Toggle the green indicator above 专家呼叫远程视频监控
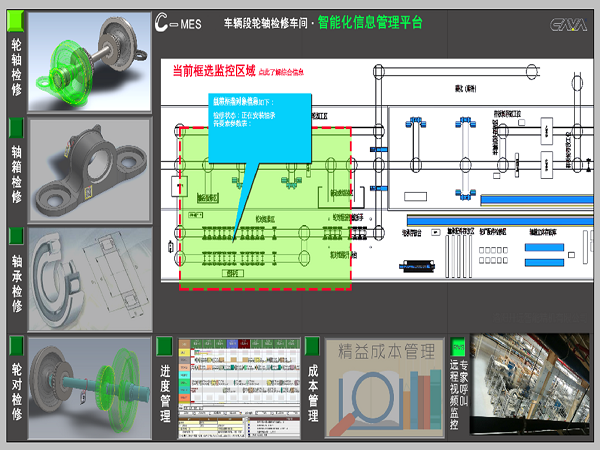 point(458,347)
